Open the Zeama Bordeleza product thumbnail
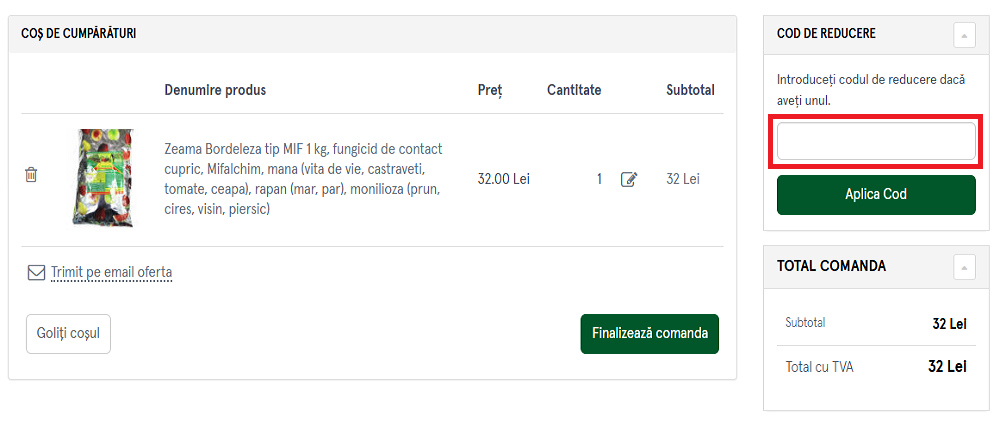Image resolution: width=1000 pixels, height=425 pixels. [102, 178]
